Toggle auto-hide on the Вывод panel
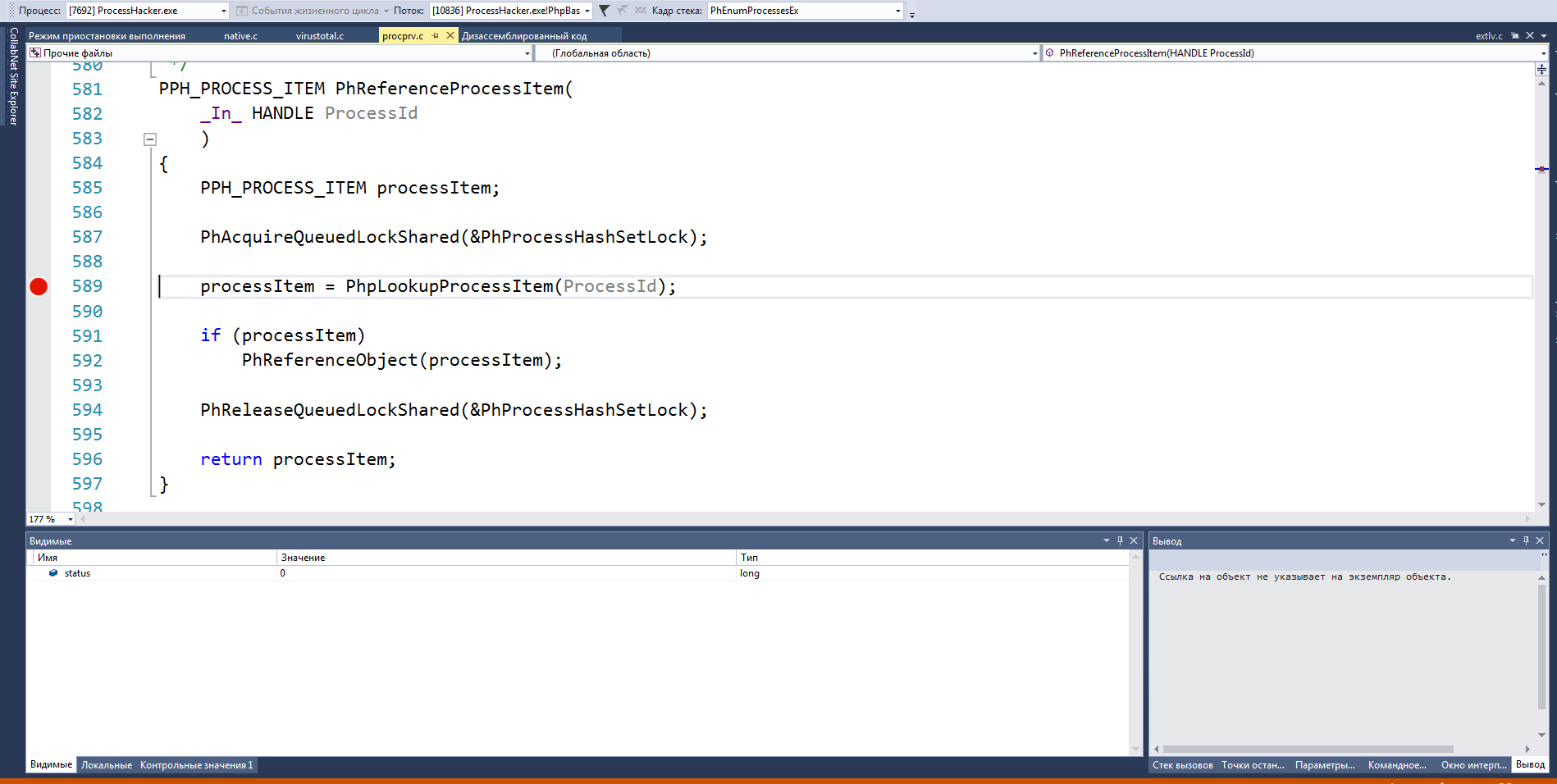Image resolution: width=1557 pixels, height=784 pixels. point(1526,540)
